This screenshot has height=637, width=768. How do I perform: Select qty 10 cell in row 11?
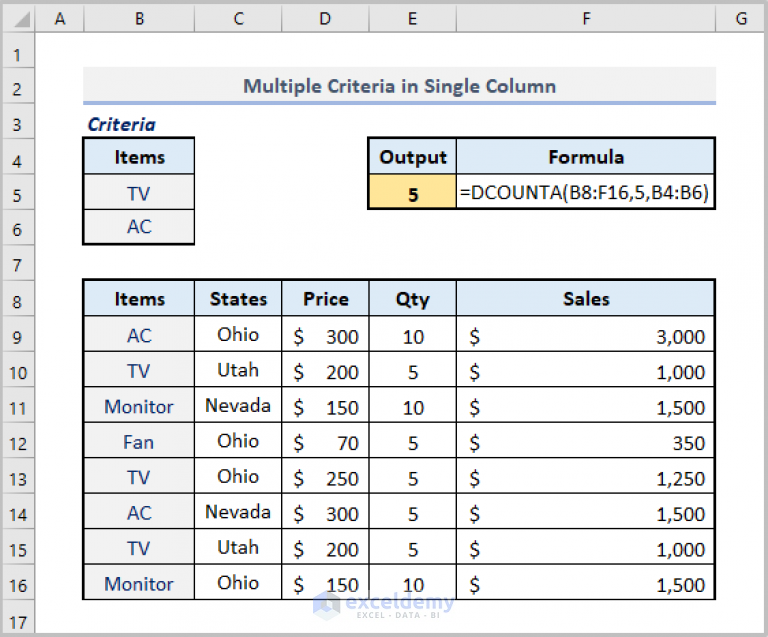[412, 405]
